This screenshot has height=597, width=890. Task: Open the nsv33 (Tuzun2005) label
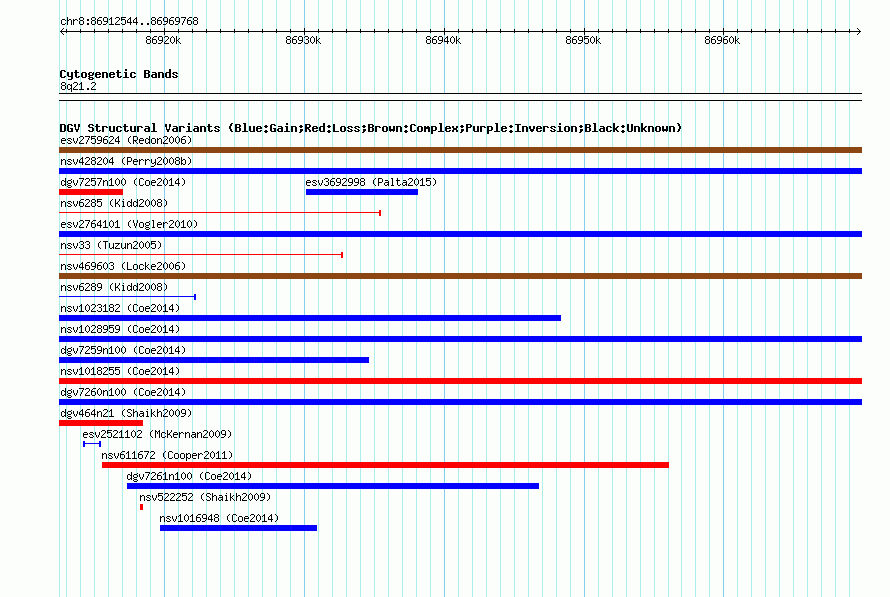[111, 245]
